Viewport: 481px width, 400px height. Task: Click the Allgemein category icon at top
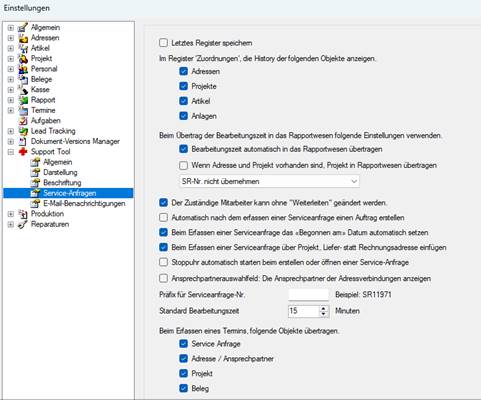(x=23, y=27)
